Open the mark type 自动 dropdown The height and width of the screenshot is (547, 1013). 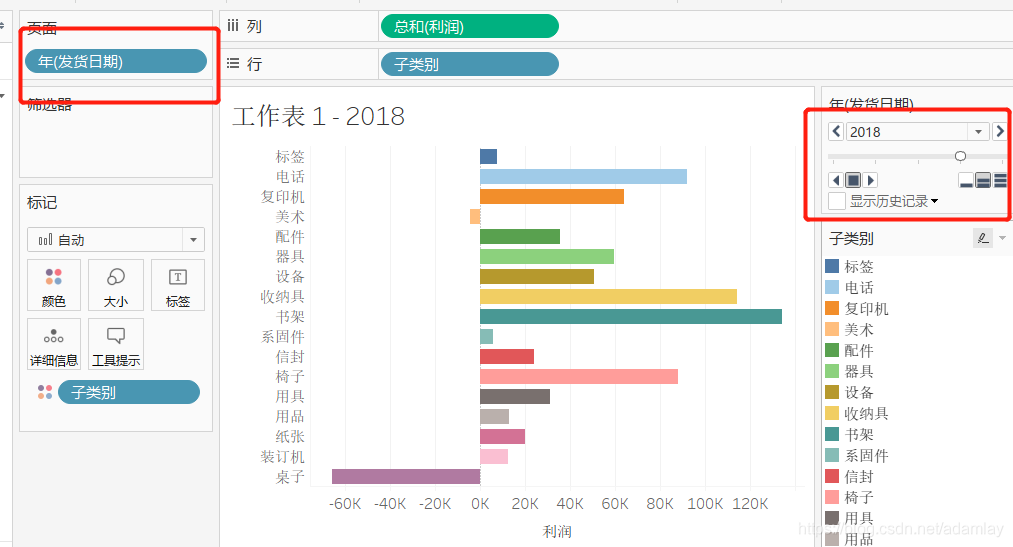tap(193, 240)
